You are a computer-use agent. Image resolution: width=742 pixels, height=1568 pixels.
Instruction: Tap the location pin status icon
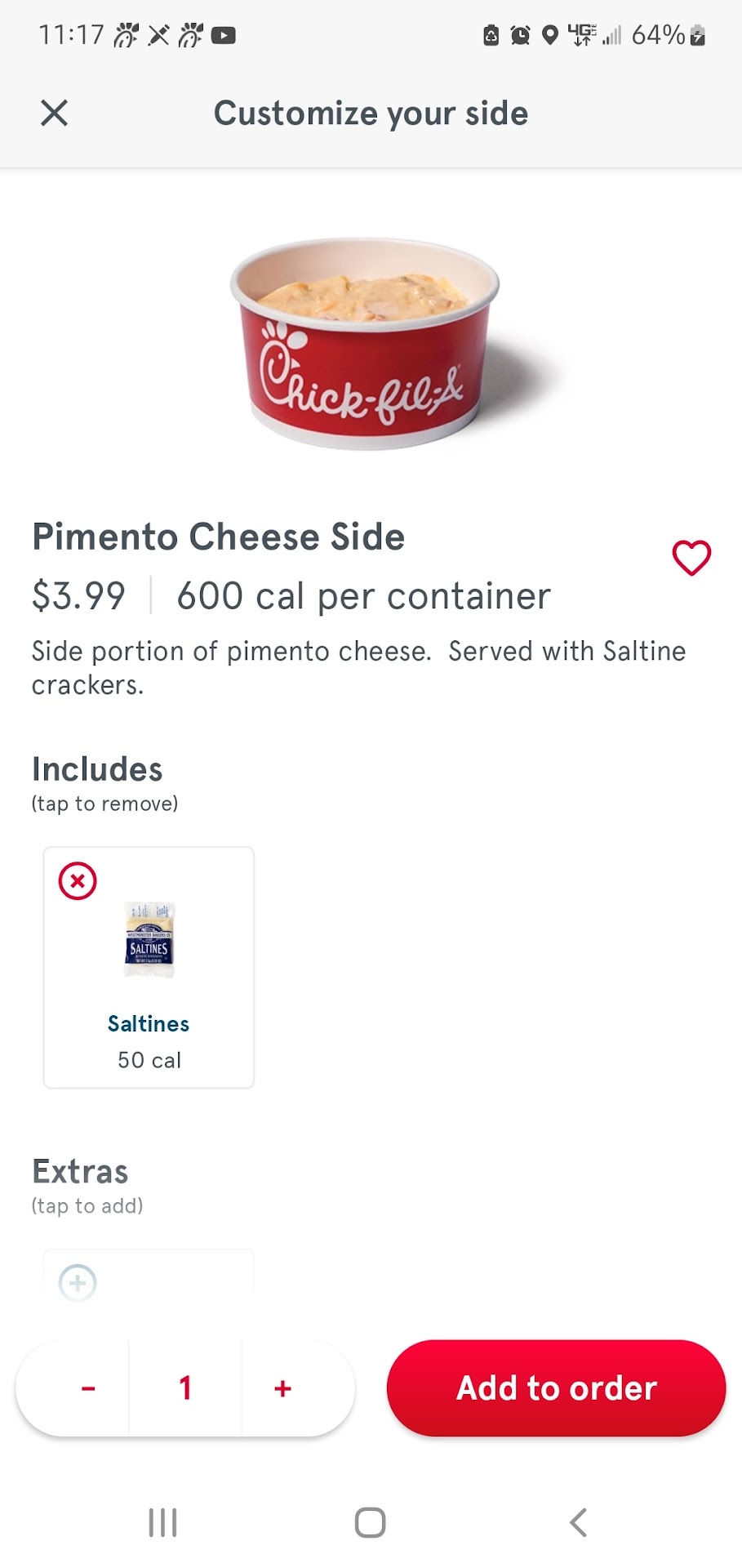[x=550, y=35]
